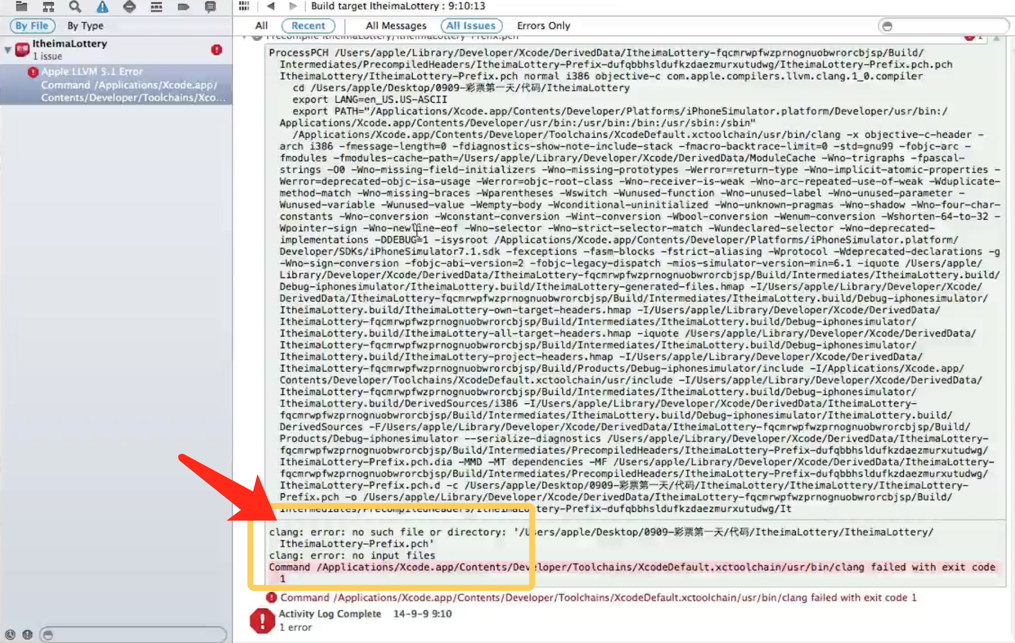Switch issue grouping to By Type
The height and width of the screenshot is (643, 1015).
[x=85, y=26]
